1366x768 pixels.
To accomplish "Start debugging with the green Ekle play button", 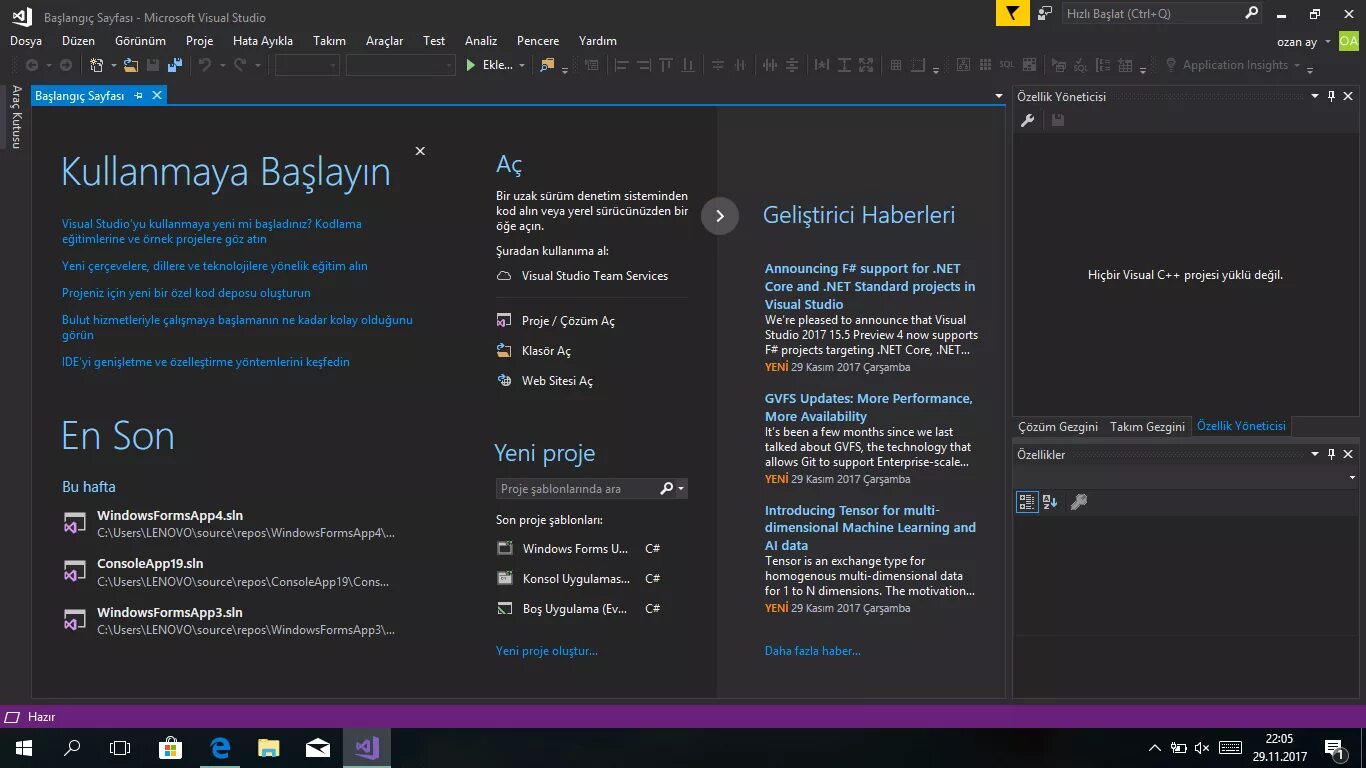I will (x=490, y=65).
